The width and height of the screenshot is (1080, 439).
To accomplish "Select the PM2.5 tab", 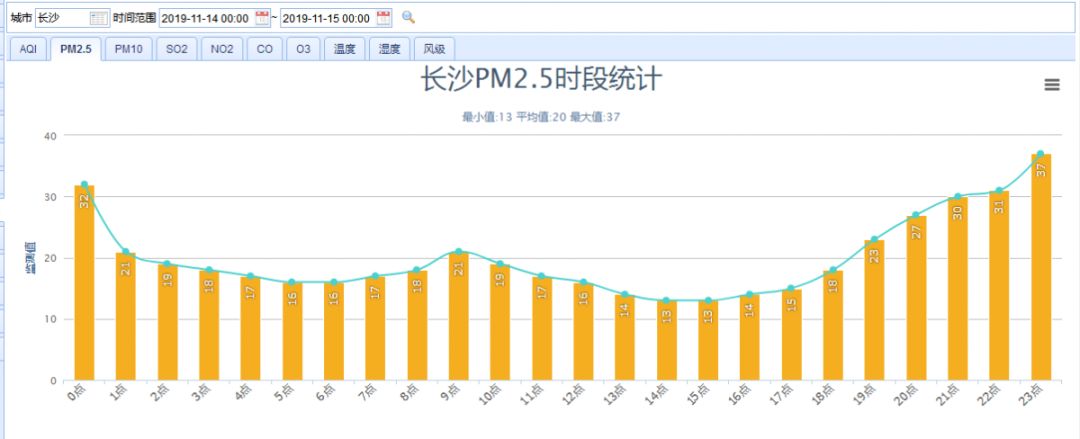I will click(76, 50).
